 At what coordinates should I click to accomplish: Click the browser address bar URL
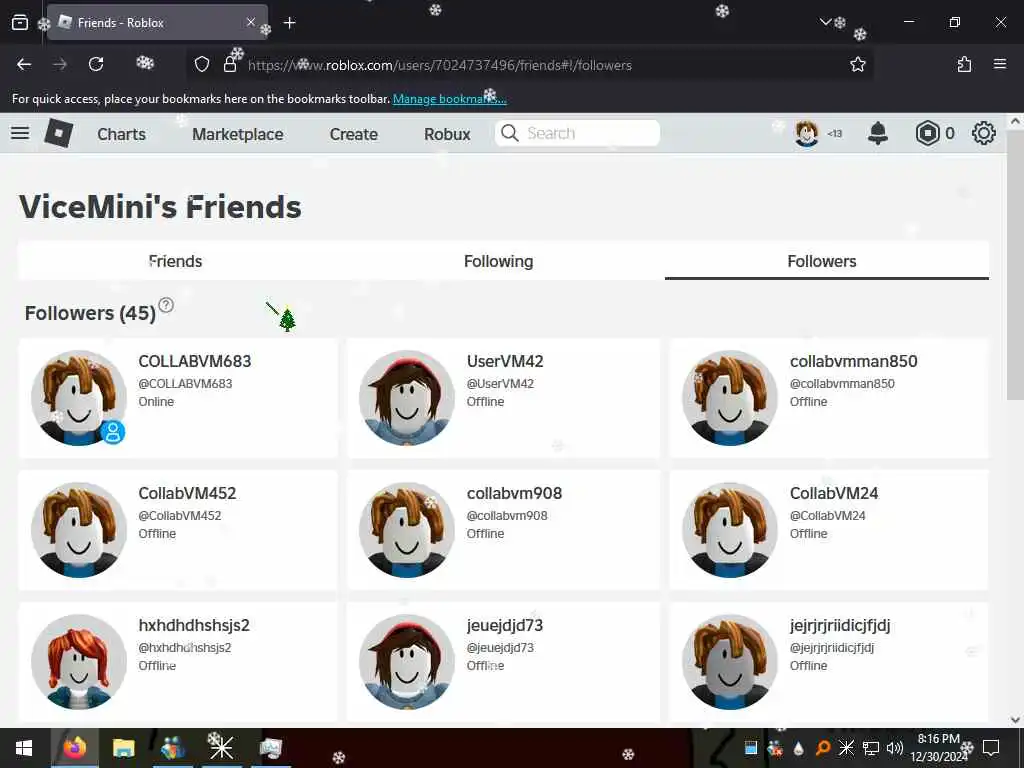[x=440, y=65]
